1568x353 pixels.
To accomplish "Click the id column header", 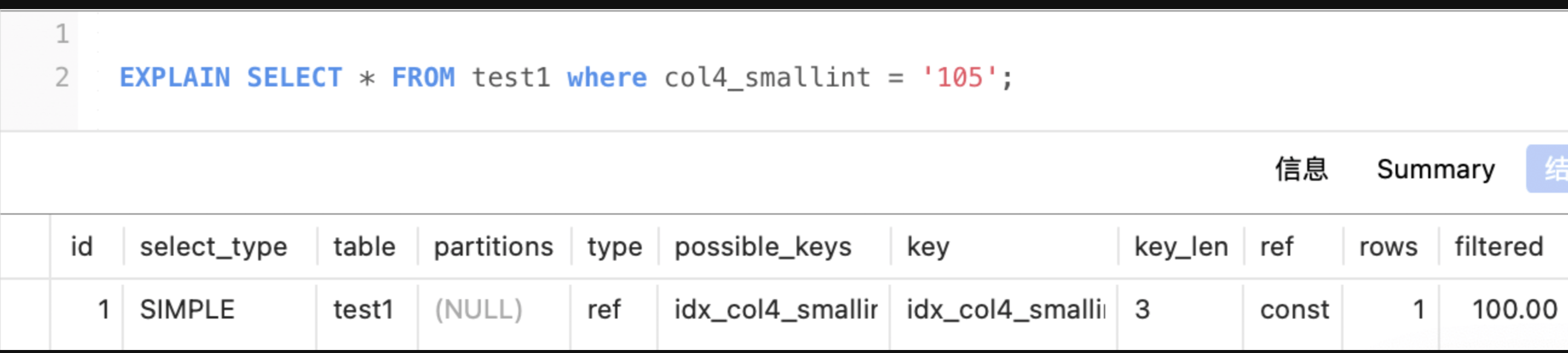I will coord(82,247).
